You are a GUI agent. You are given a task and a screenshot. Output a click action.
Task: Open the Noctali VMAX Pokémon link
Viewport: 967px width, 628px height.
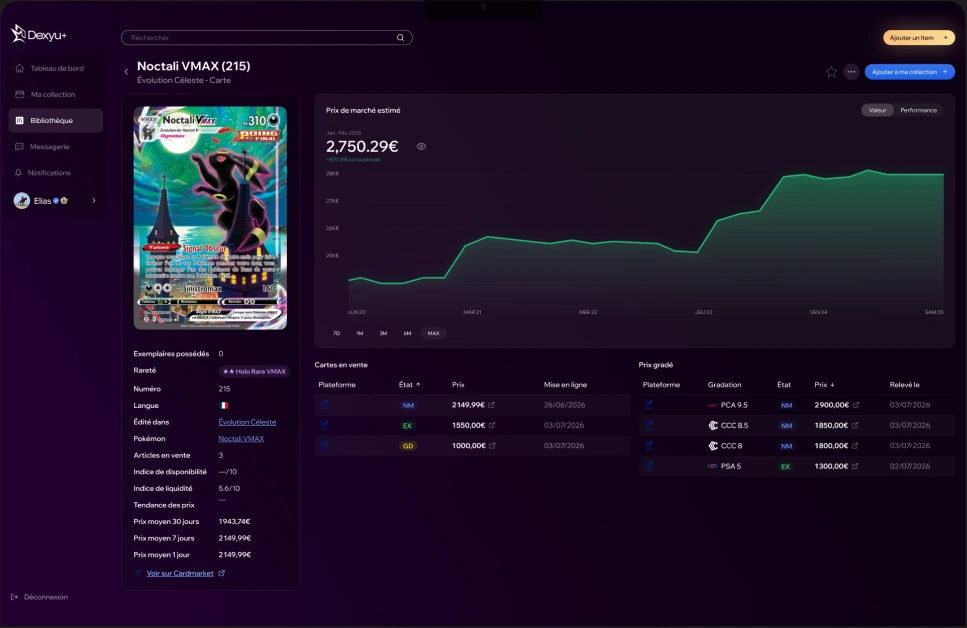(x=241, y=439)
